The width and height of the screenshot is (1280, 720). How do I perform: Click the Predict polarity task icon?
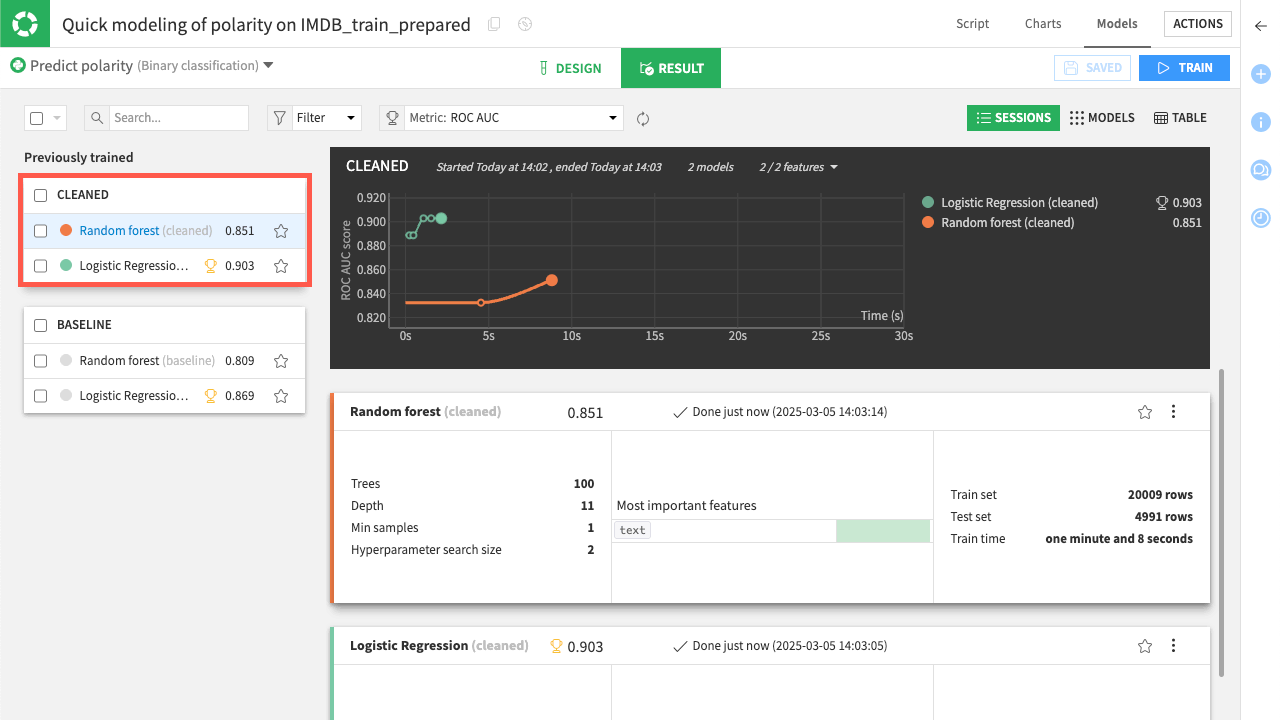17,65
